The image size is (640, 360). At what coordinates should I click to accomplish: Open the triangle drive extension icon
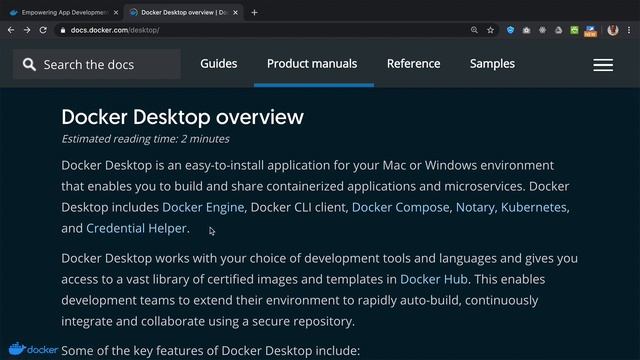pyautogui.click(x=558, y=30)
